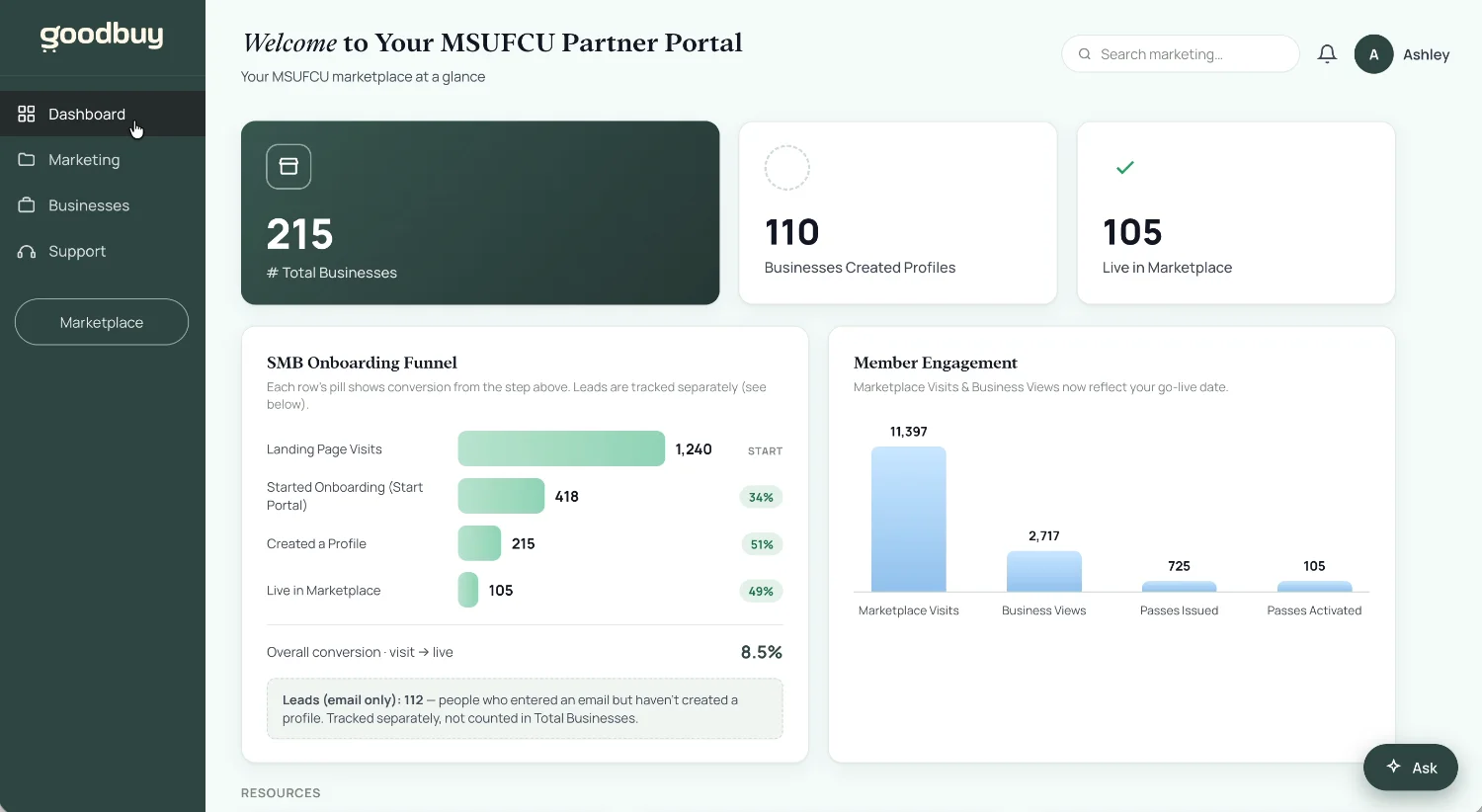Viewport: 1482px width, 812px height.
Task: Open the Support page
Action: pyautogui.click(x=103, y=251)
